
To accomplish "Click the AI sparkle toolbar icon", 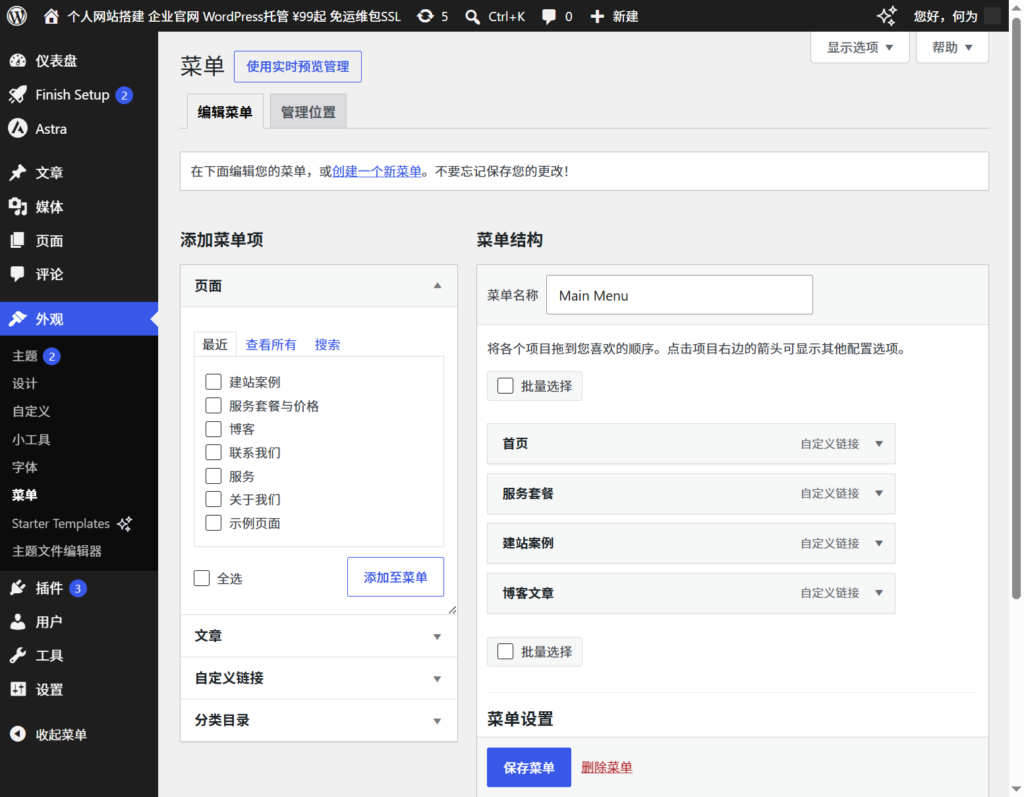I will 887,16.
